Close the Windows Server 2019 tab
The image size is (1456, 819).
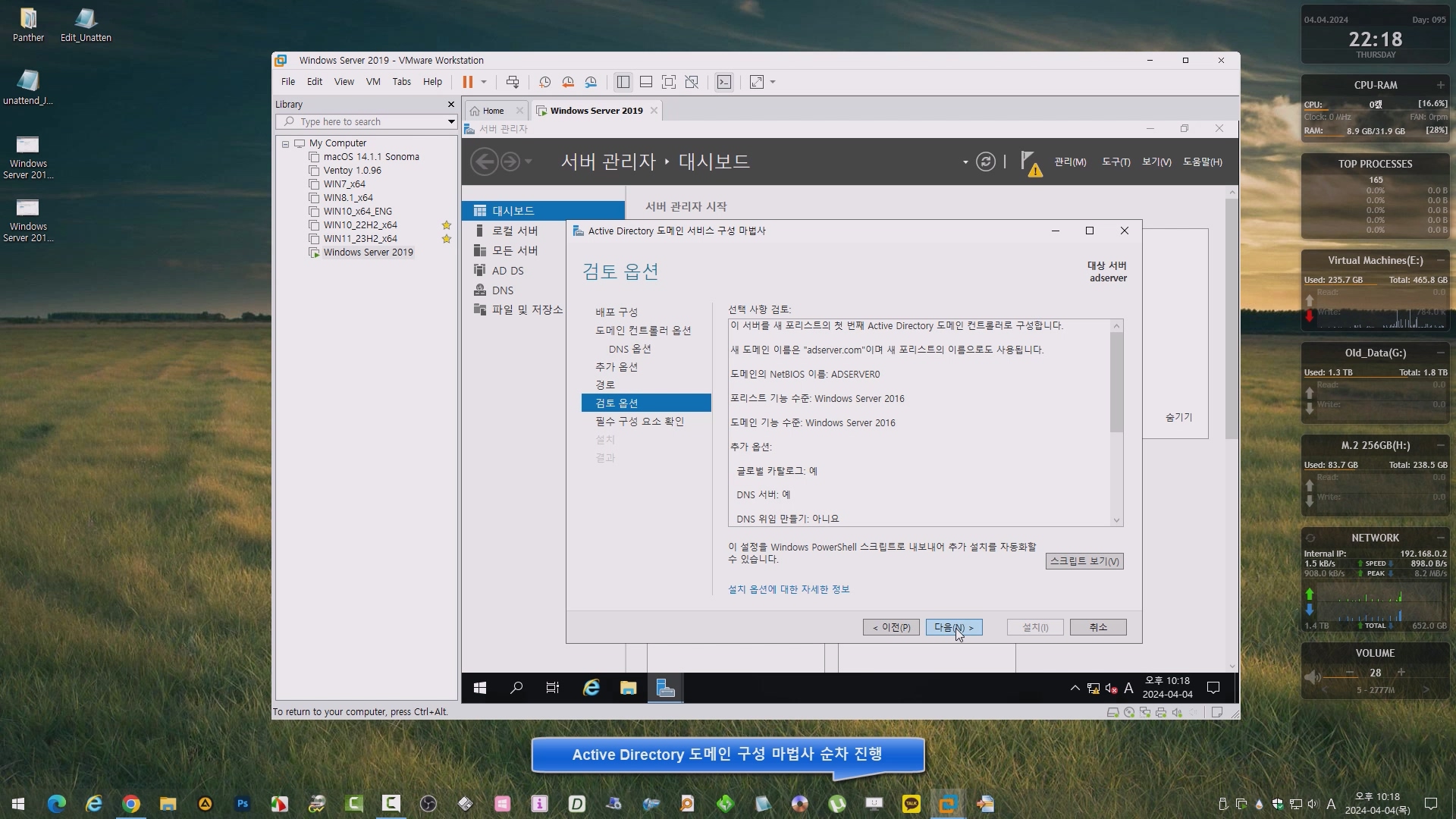pyautogui.click(x=654, y=111)
